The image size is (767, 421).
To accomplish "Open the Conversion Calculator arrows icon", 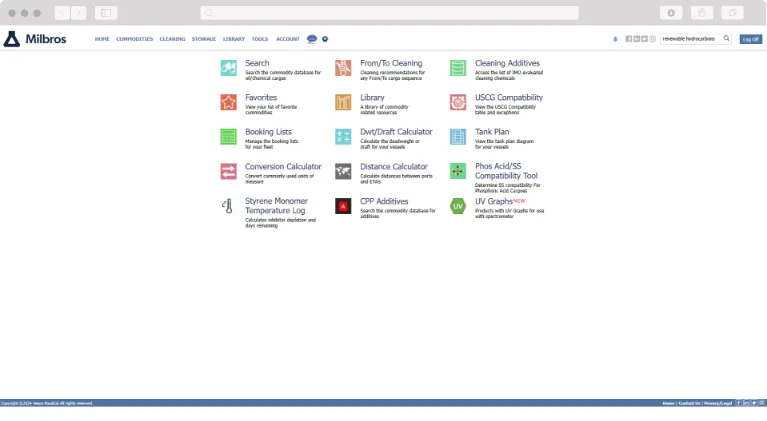I will 228,171.
